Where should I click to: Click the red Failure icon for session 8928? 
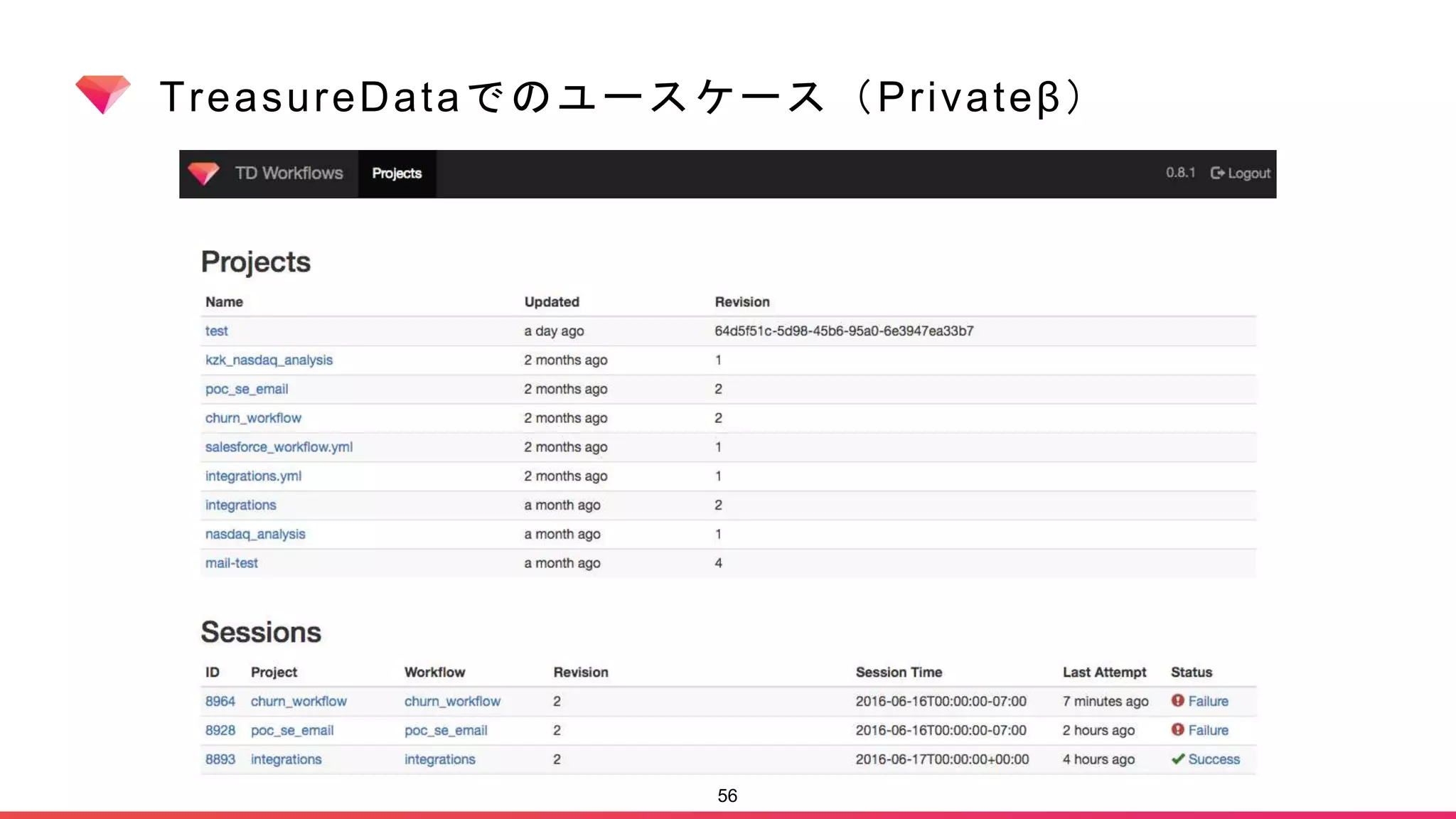(1178, 730)
